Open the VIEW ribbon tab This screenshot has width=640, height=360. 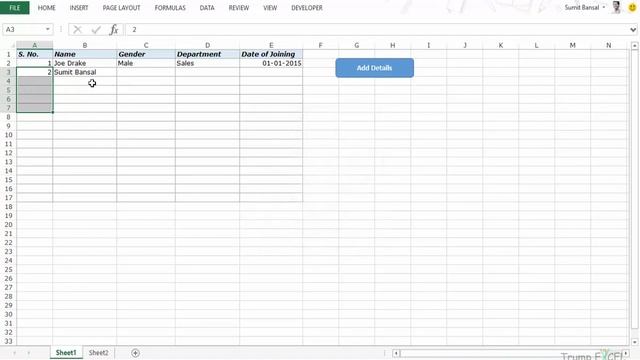pos(270,8)
